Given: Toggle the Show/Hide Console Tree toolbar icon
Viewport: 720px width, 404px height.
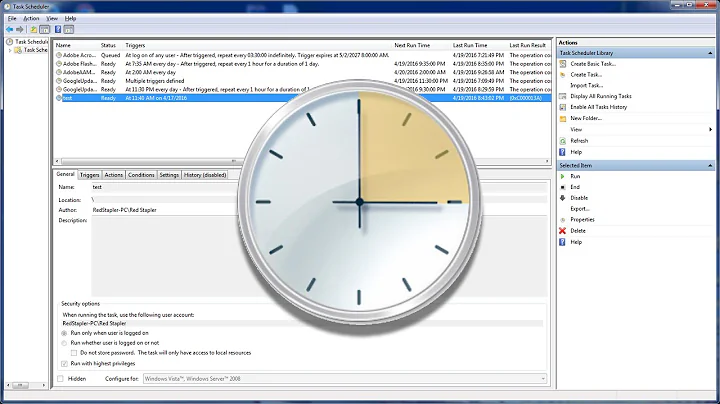Looking at the screenshot, I should coord(45,29).
